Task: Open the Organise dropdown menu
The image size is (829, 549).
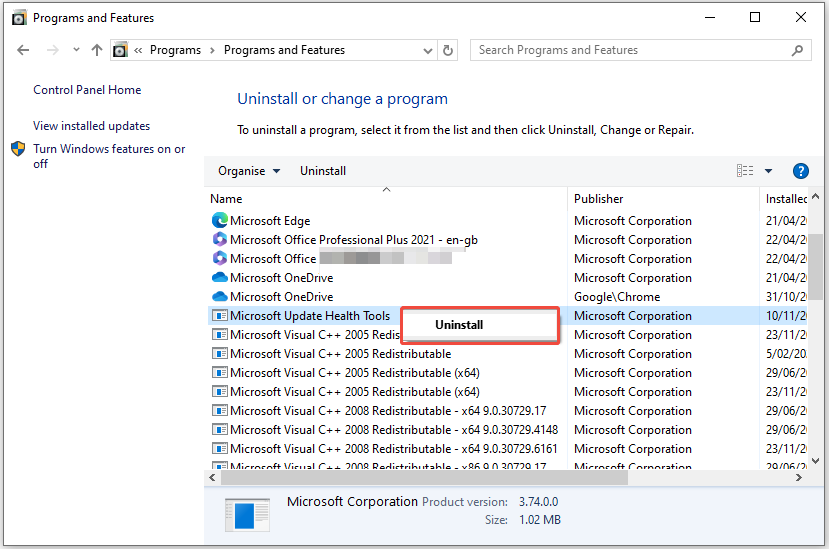Action: 249,171
